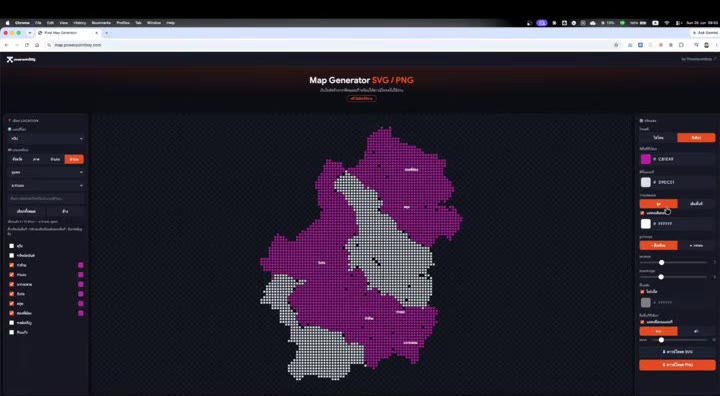Edit the C81EA9 hex value field
Image resolution: width=720 pixels, height=396 pixels.
[684, 159]
